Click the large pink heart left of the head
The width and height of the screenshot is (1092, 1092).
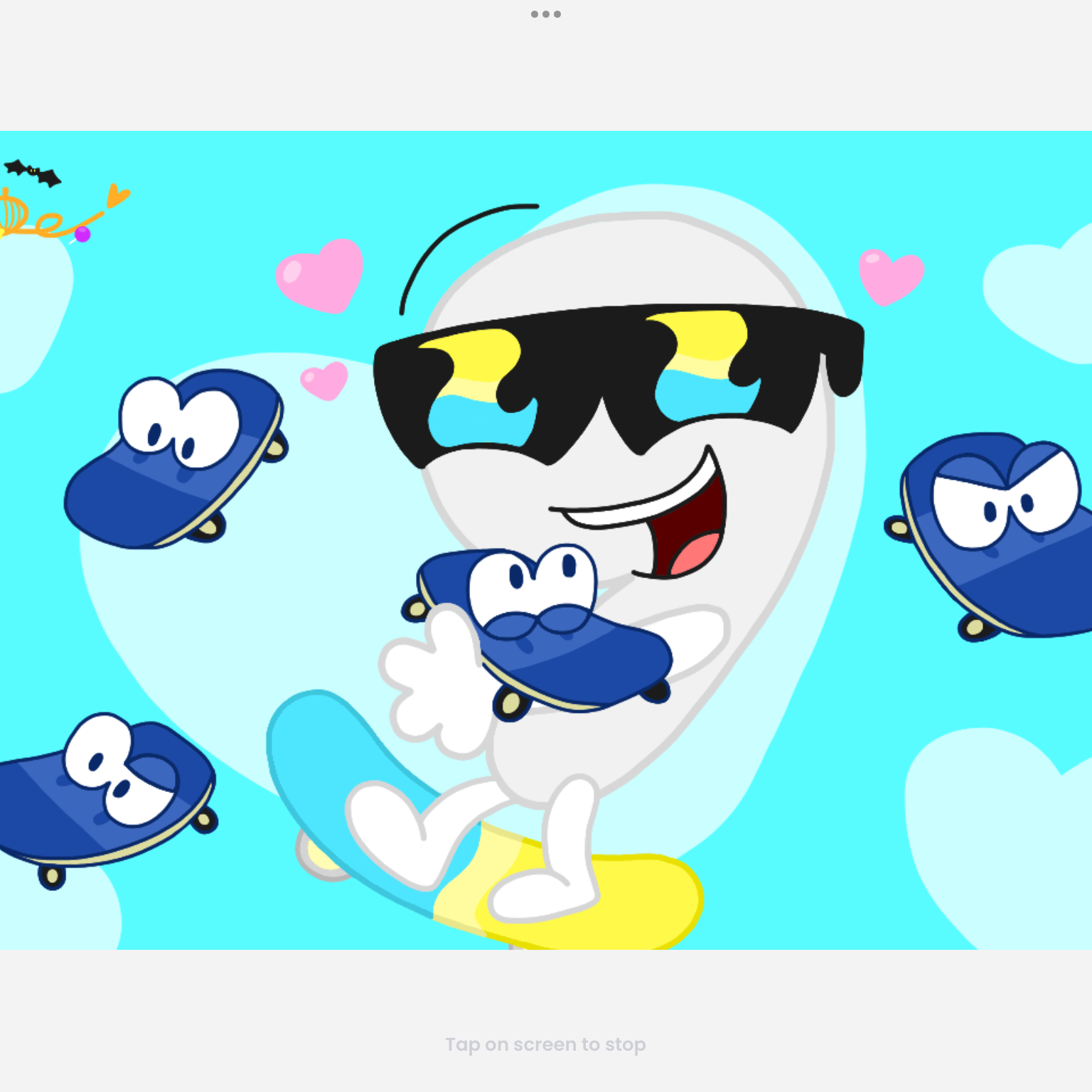point(321,276)
